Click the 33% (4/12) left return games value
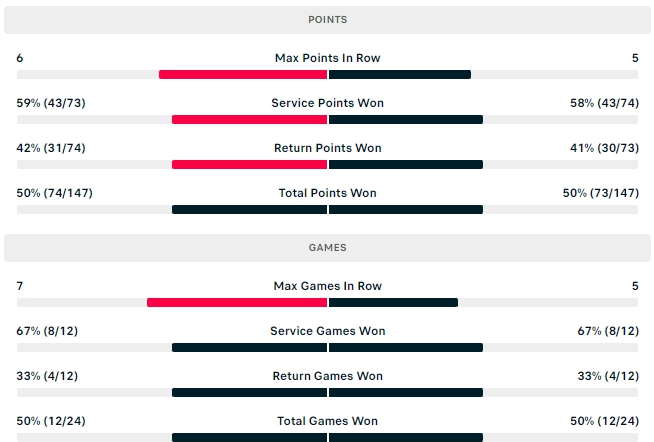 [x=47, y=376]
